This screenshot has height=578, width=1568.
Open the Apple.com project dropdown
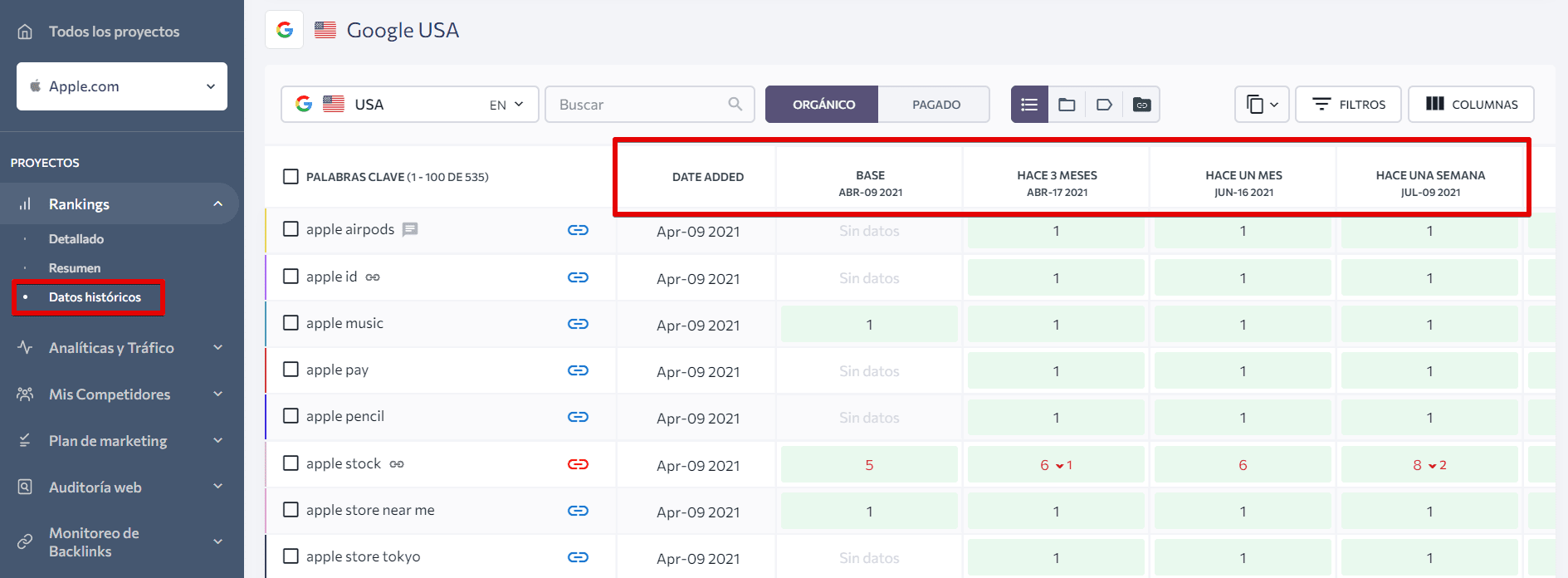(122, 86)
